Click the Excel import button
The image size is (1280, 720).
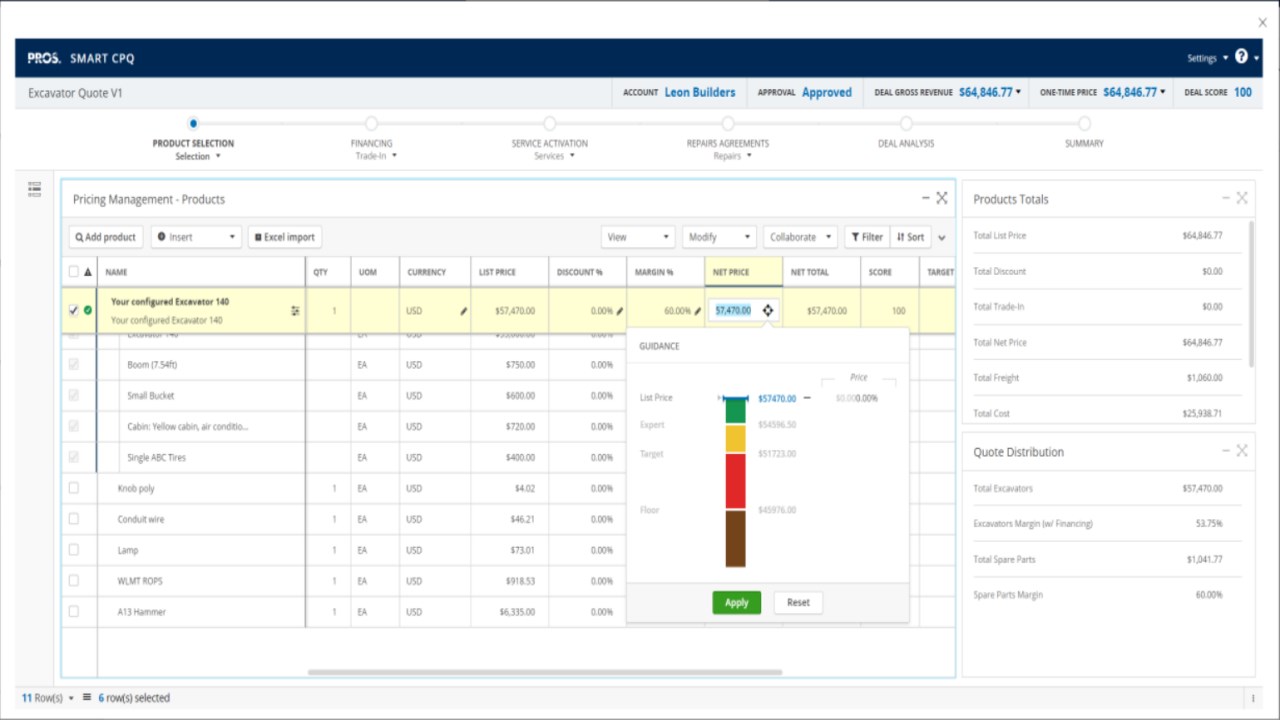click(x=285, y=237)
